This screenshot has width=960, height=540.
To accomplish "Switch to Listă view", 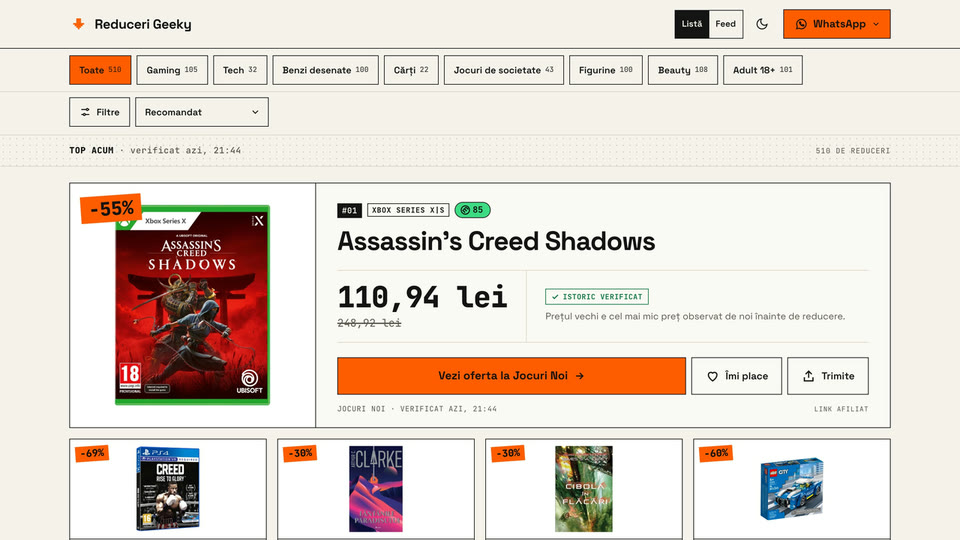I will click(x=692, y=24).
